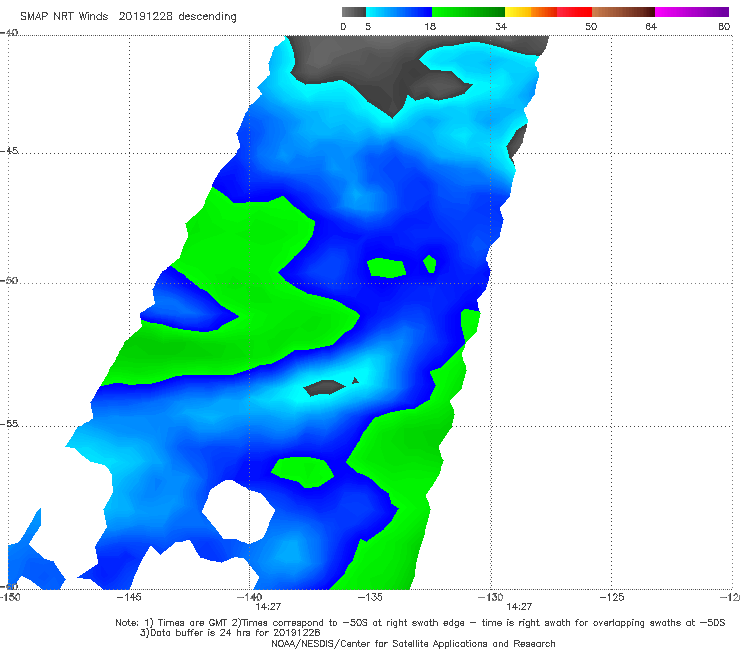Click the white data gap near -140
Viewport: 740px width, 650px height.
pos(238,512)
